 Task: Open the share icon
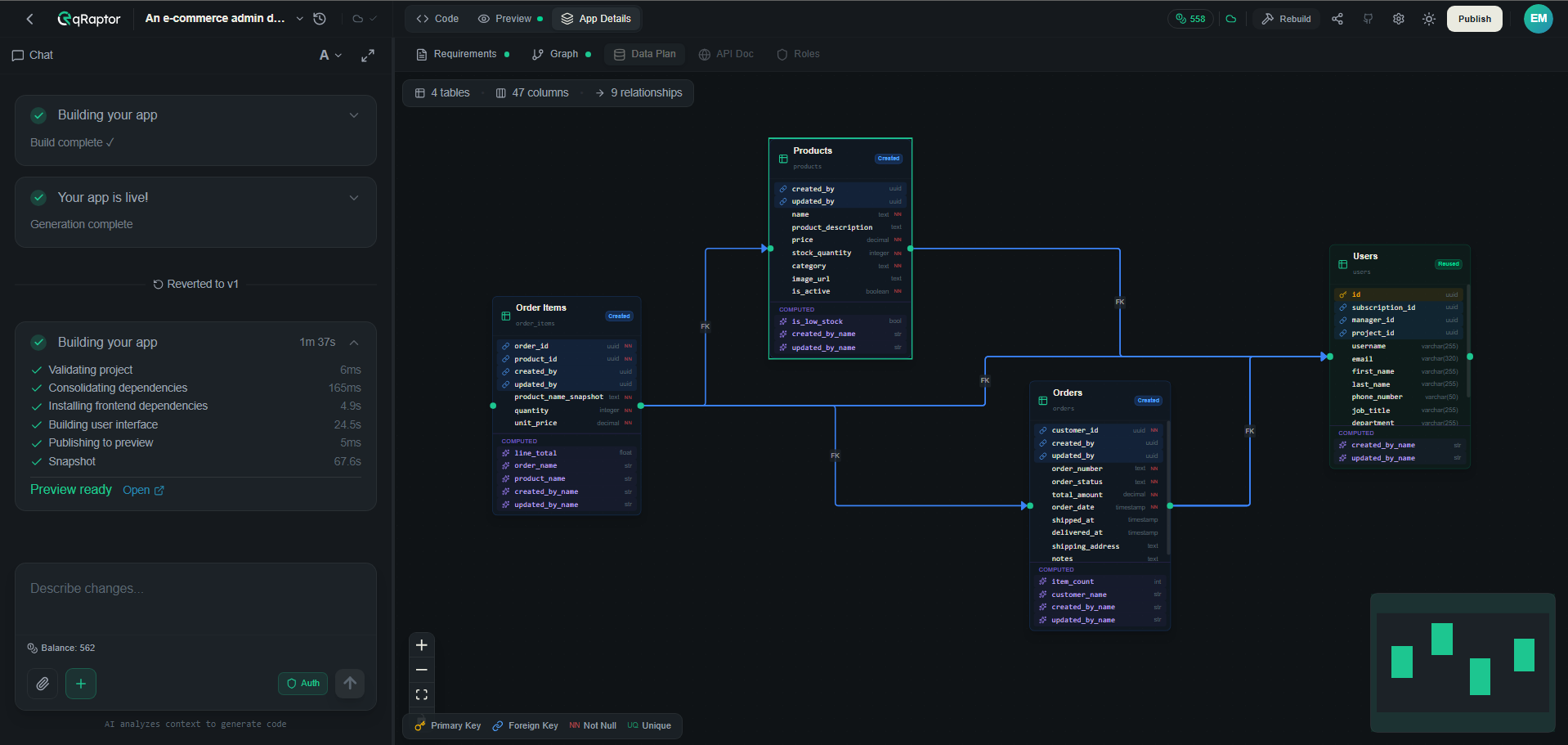(x=1337, y=19)
